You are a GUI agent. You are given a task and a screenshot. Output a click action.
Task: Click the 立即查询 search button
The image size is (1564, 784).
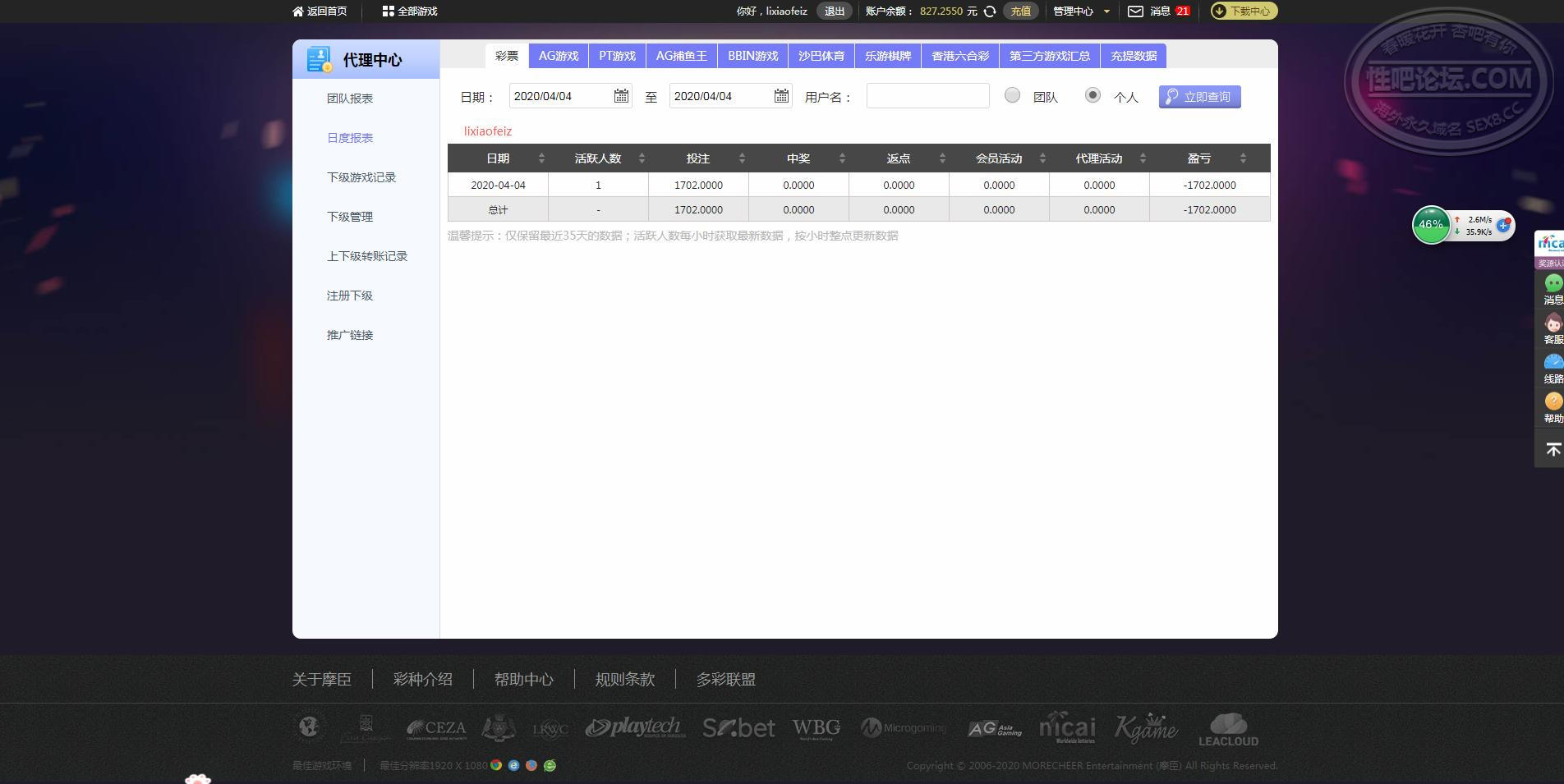pos(1200,97)
